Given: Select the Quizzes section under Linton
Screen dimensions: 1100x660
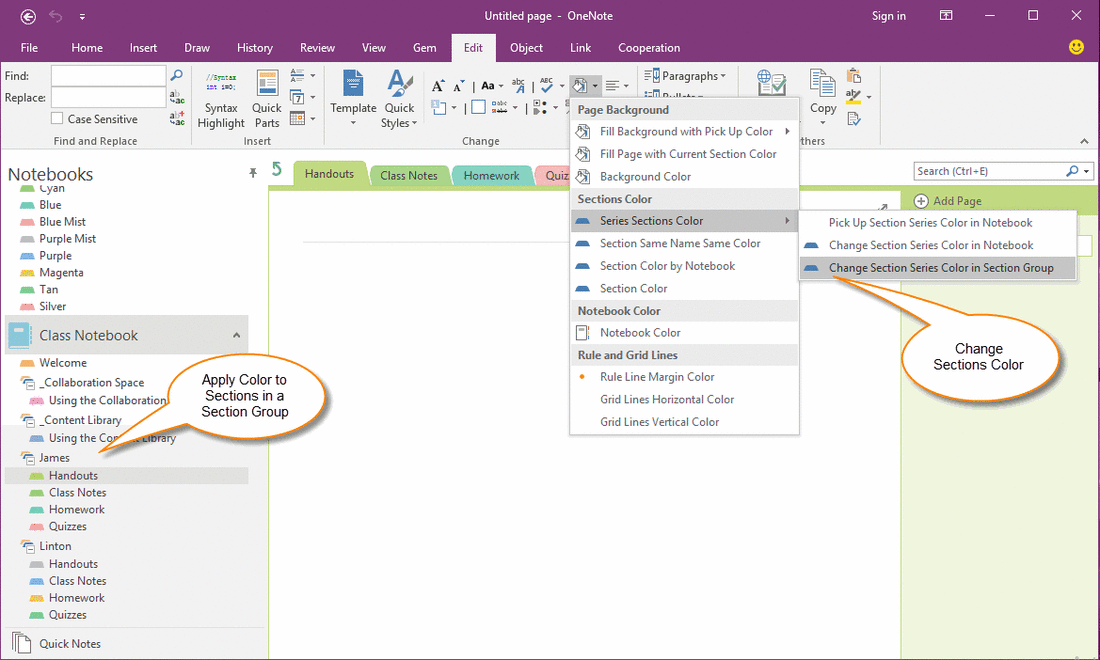Looking at the screenshot, I should [67, 615].
